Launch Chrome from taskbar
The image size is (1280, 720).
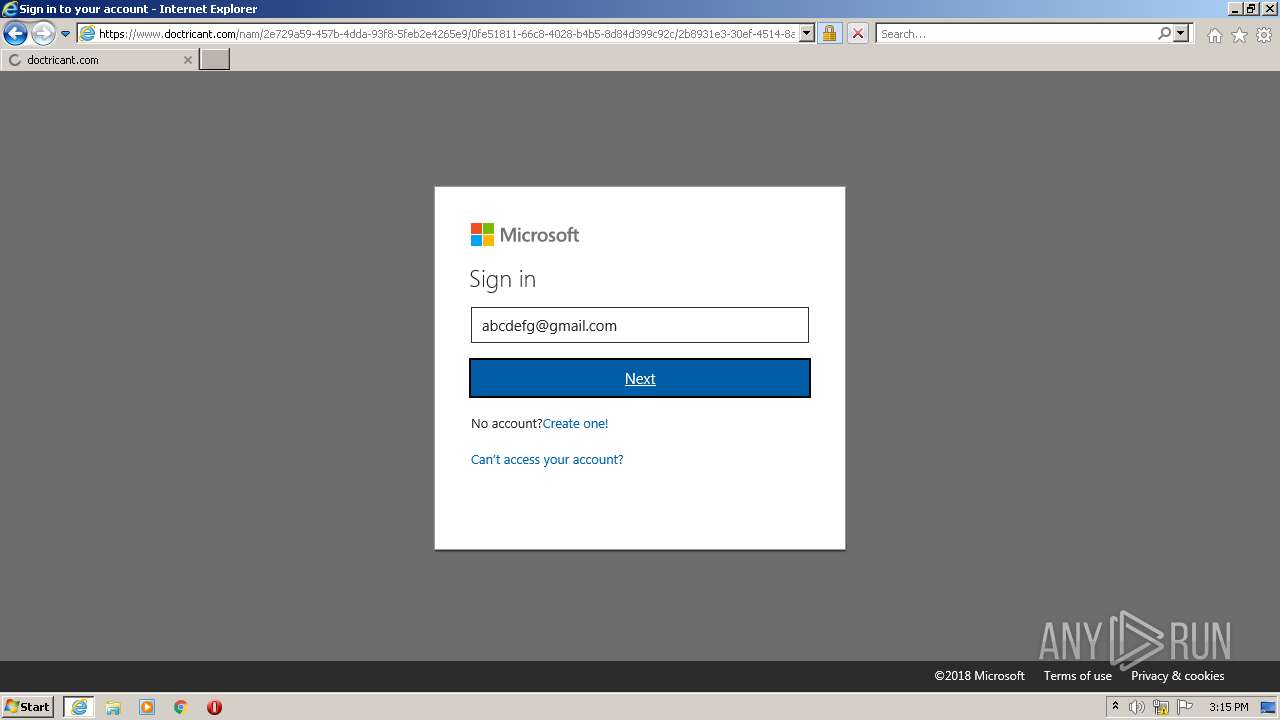(181, 707)
